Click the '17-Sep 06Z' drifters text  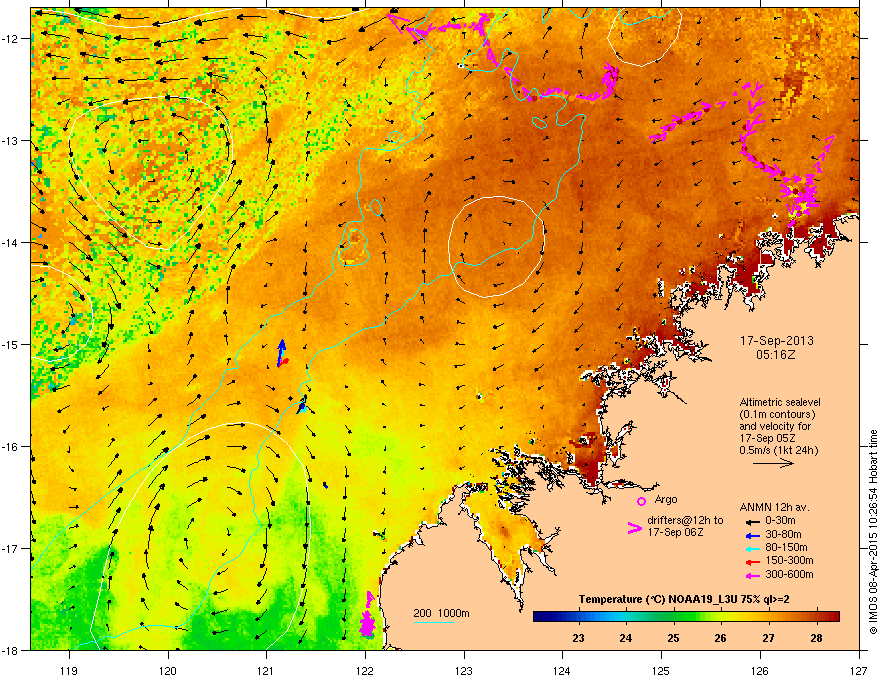675,532
